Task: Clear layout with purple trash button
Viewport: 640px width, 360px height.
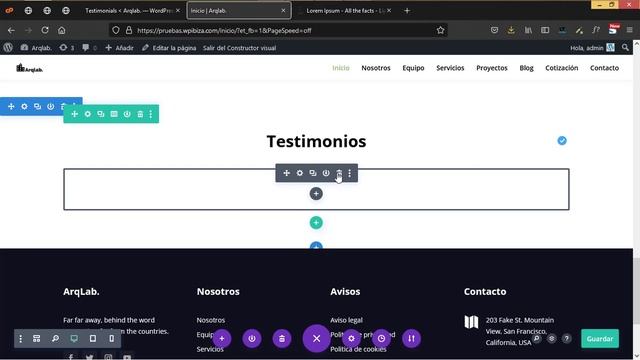Action: click(282, 338)
